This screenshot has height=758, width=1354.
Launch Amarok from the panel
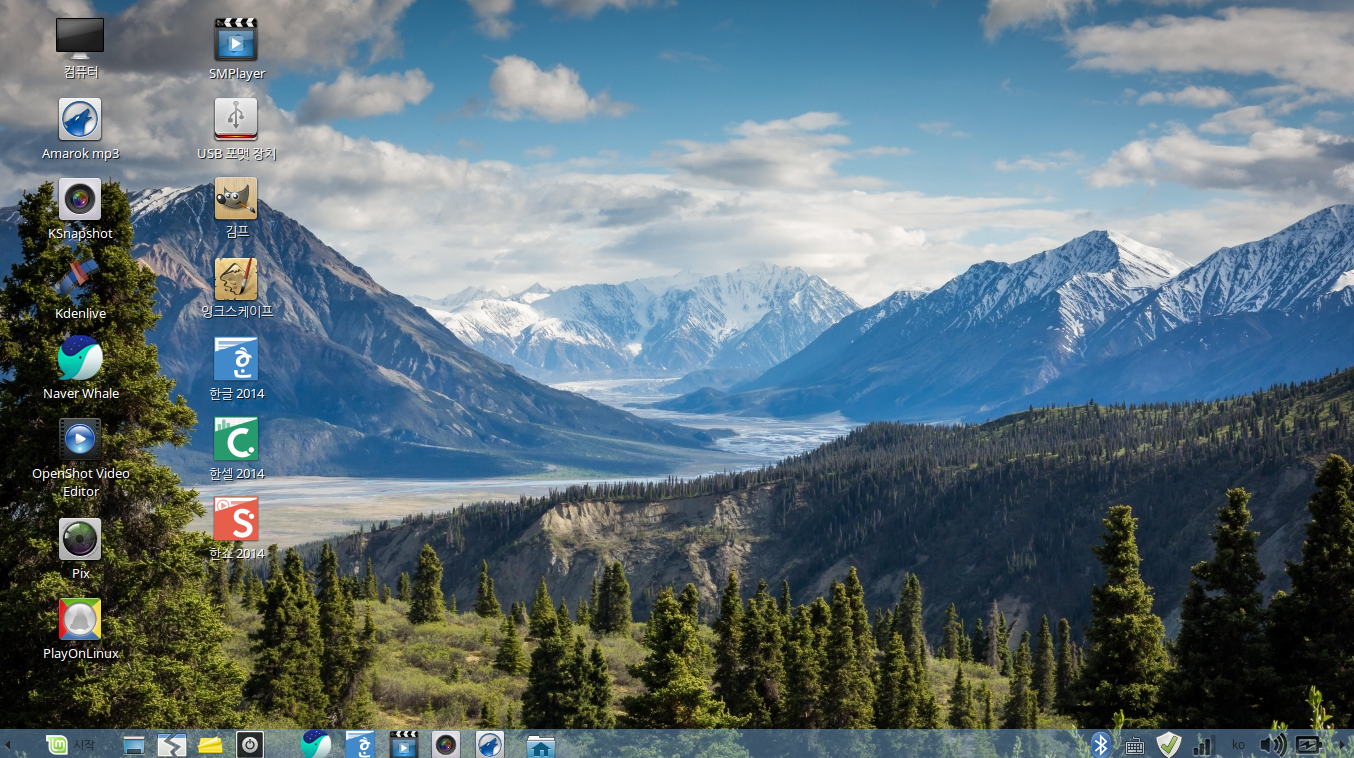[489, 744]
